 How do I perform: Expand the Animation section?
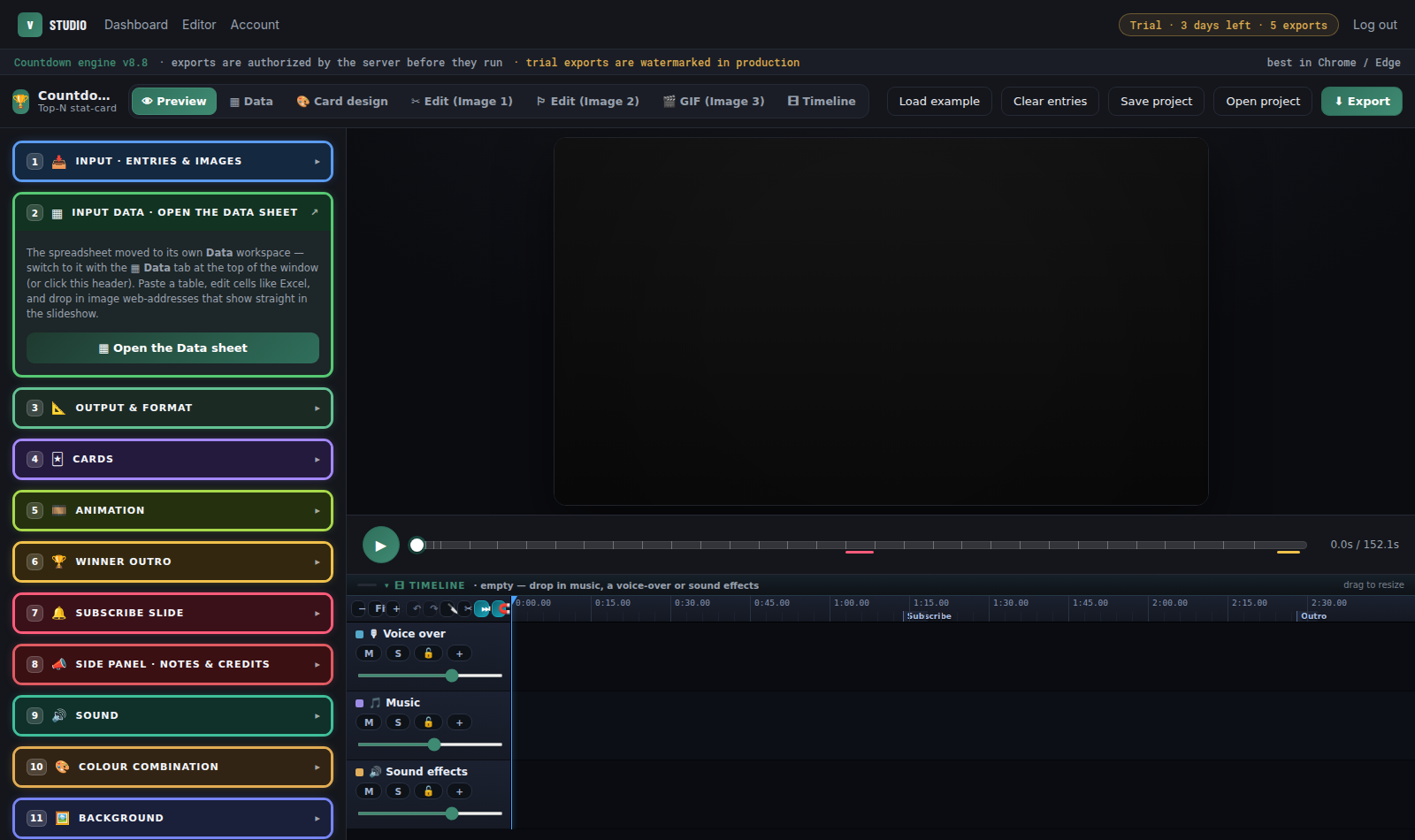173,511
